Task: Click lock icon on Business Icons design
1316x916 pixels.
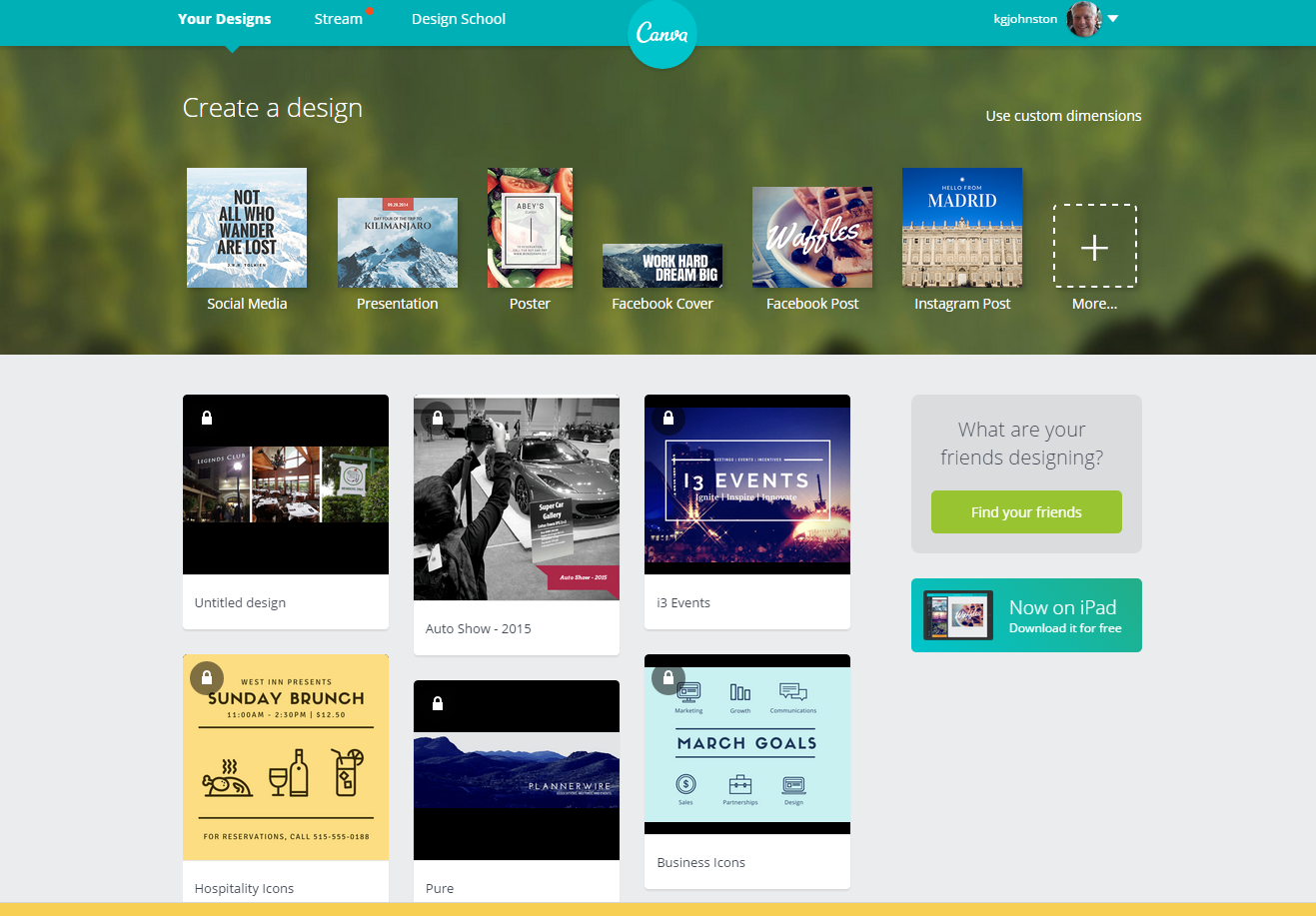Action: point(668,677)
